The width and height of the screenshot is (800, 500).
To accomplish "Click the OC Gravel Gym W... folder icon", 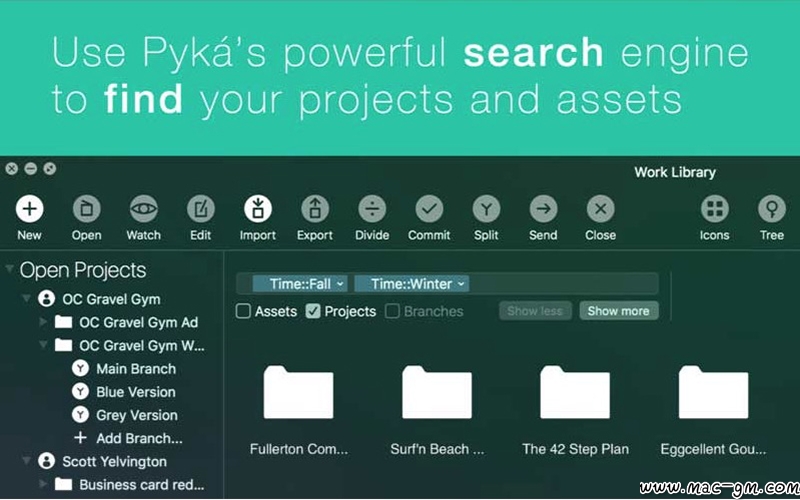I will coord(63,345).
